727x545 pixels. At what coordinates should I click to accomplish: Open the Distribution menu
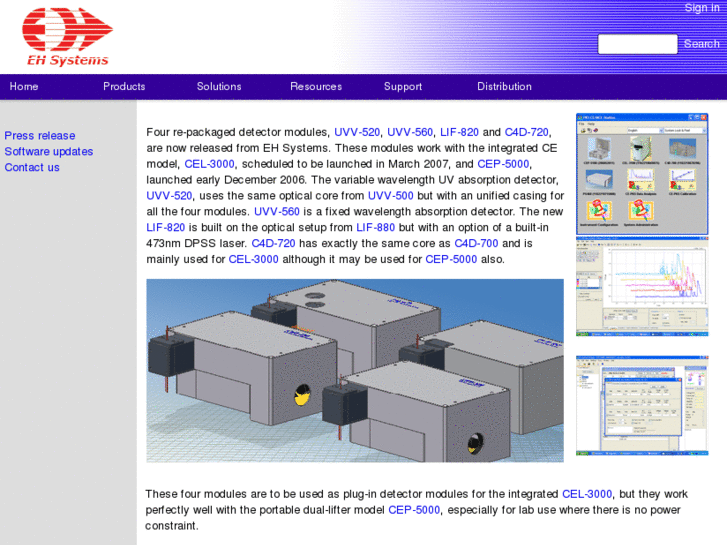(x=504, y=86)
